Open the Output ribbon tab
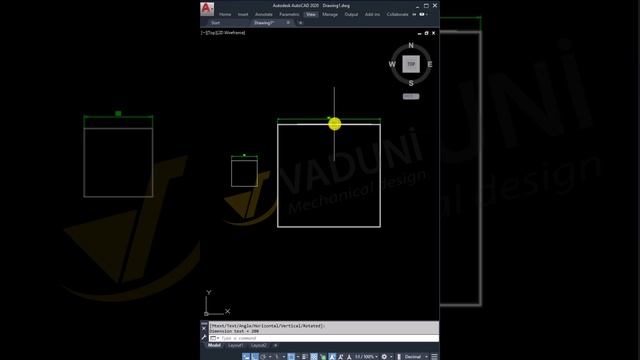Screen dimensions: 640x360 click(x=351, y=14)
